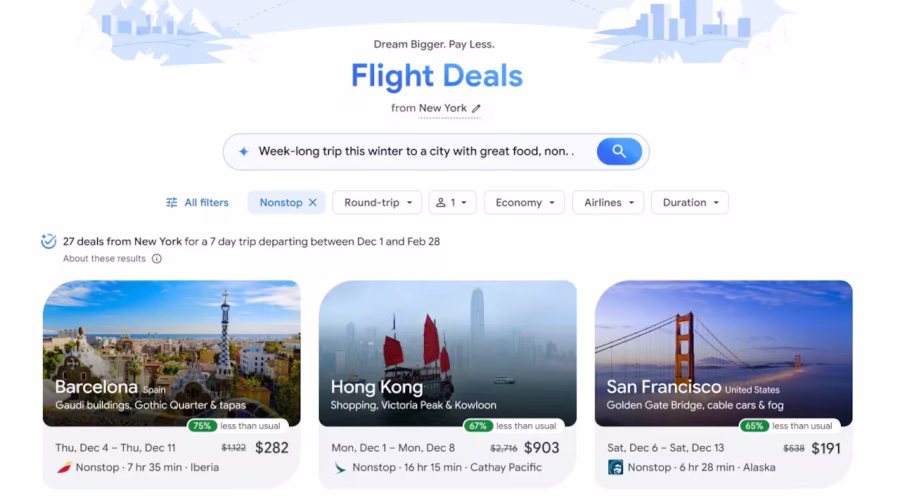This screenshot has width=900, height=500.
Task: Click the info icon beside About these results
Action: pos(157,259)
